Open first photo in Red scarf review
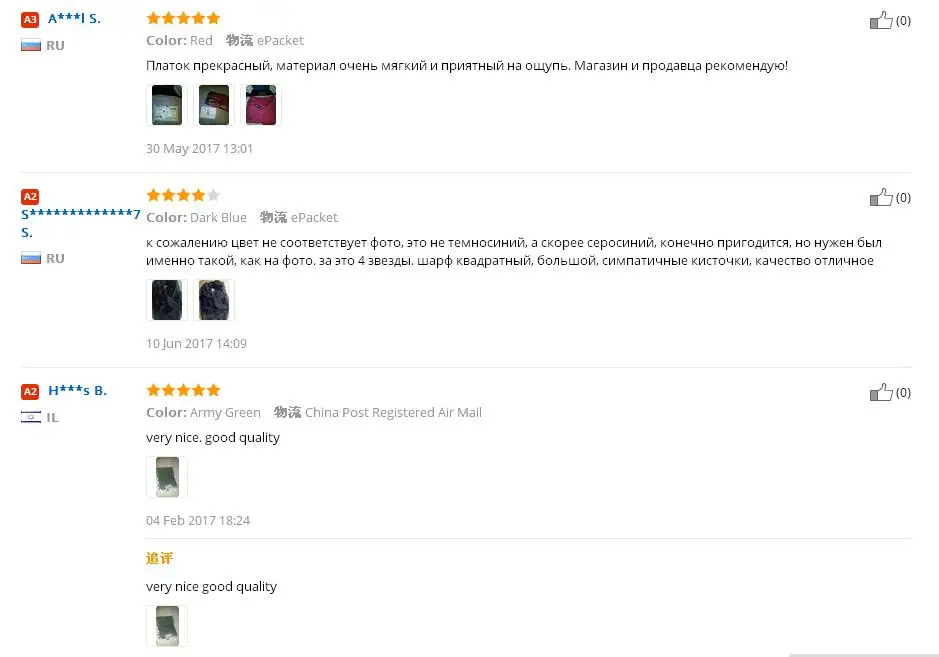Image resolution: width=939 pixels, height=657 pixels. click(167, 105)
